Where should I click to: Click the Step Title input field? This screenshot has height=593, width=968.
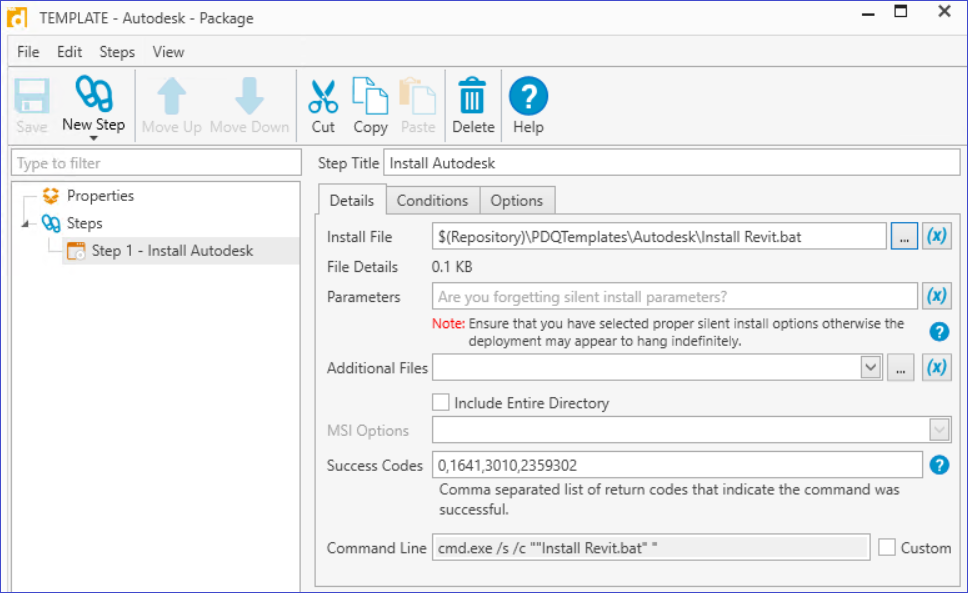point(672,163)
